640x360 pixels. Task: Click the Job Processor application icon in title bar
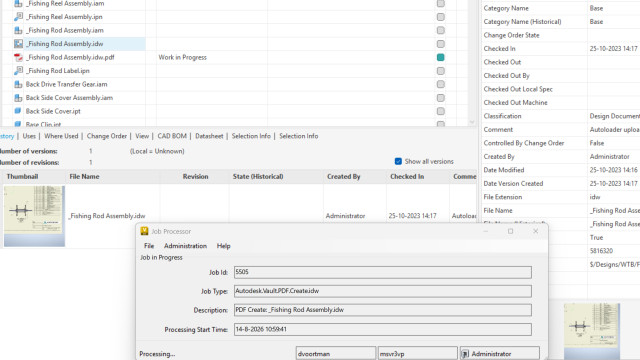[x=144, y=231]
